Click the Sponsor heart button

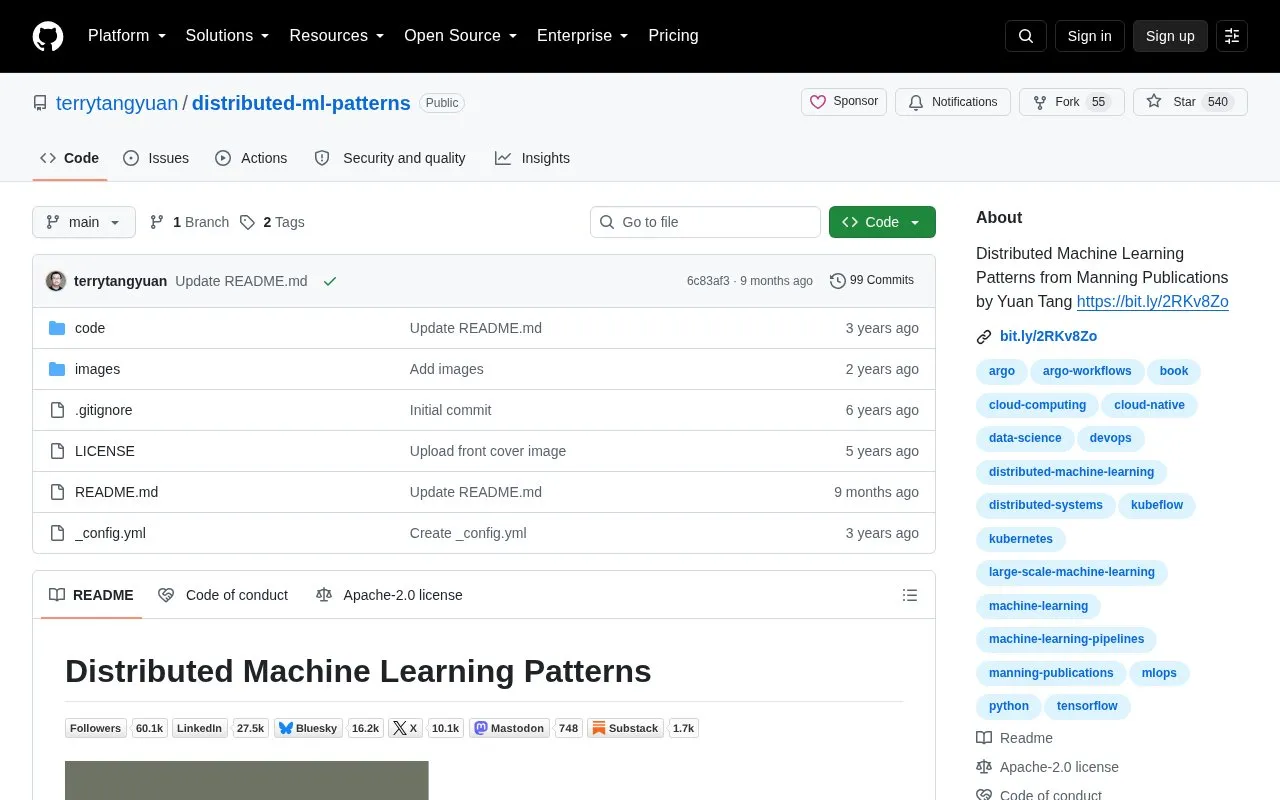tap(844, 102)
